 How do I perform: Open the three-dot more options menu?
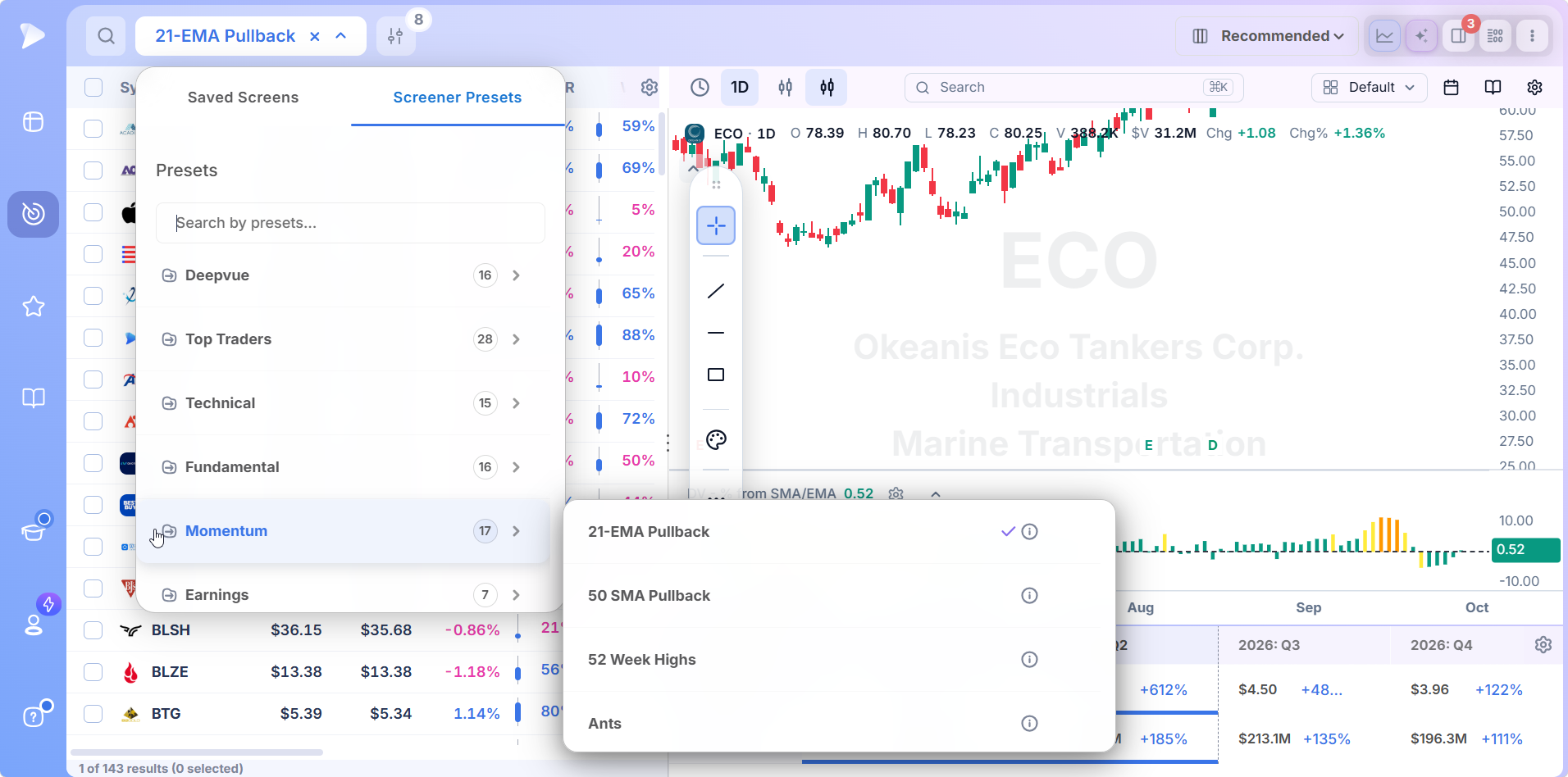pos(1532,36)
